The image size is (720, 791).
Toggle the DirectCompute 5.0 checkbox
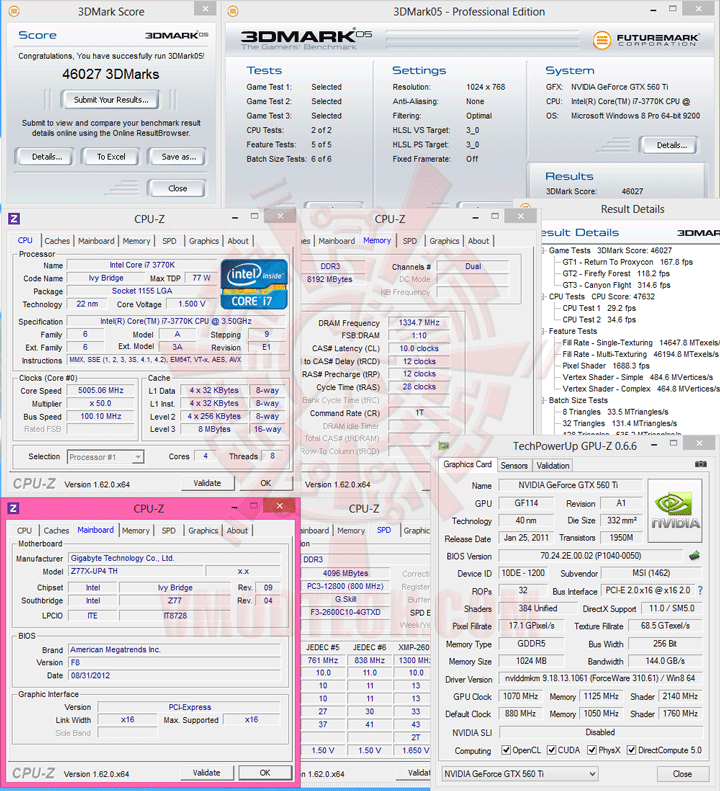click(631, 750)
